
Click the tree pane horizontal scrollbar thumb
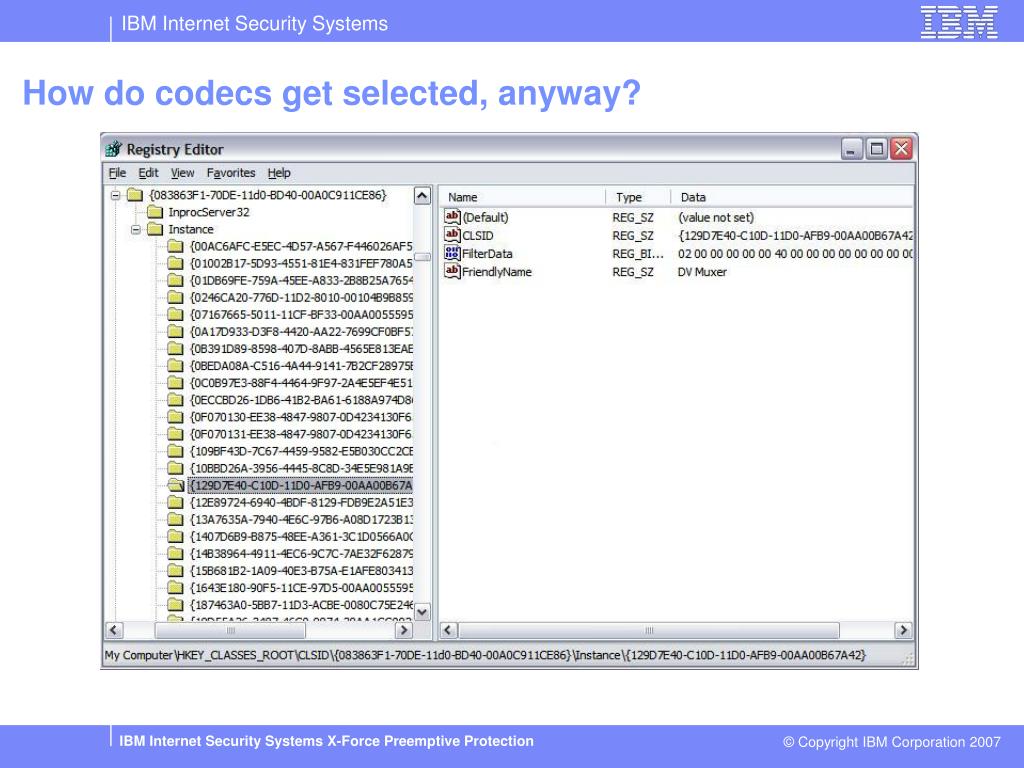pos(230,630)
